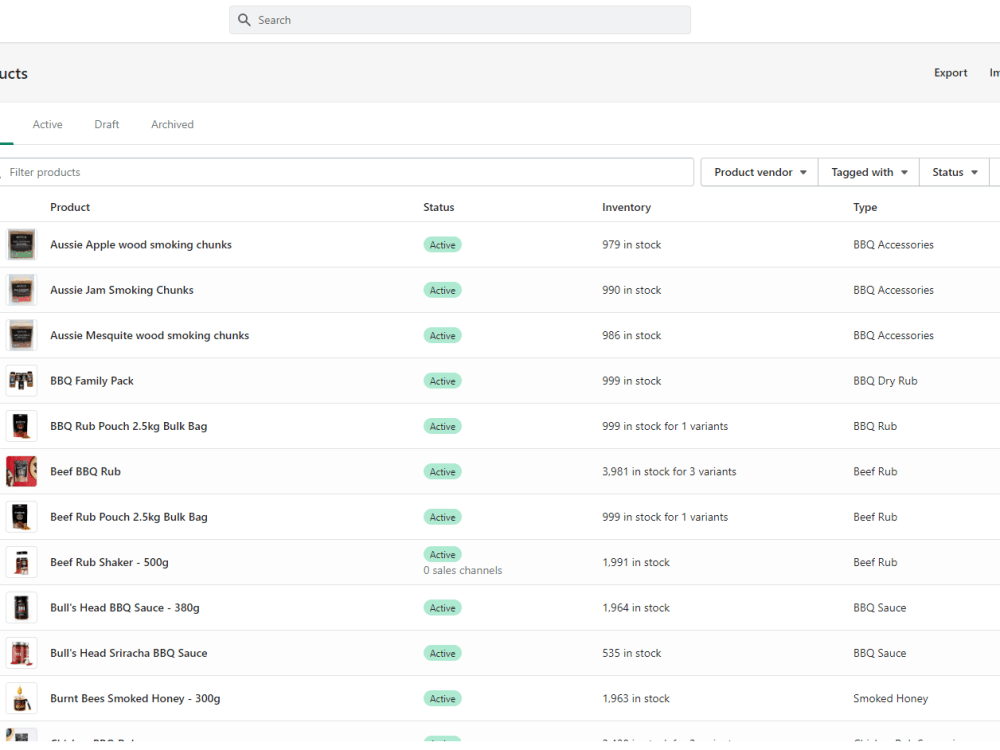Focus the top Search field

click(460, 20)
